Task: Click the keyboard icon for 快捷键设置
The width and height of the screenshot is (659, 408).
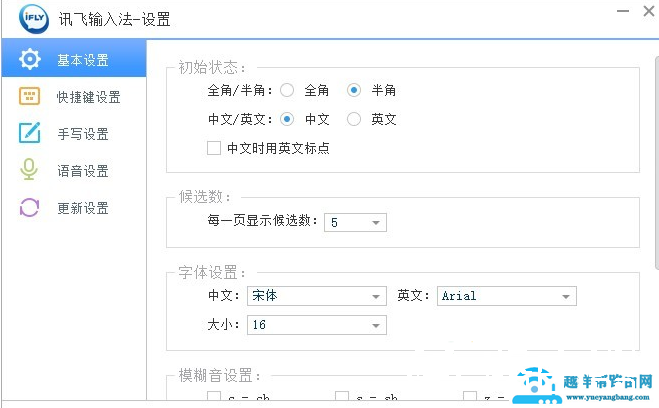Action: point(29,96)
